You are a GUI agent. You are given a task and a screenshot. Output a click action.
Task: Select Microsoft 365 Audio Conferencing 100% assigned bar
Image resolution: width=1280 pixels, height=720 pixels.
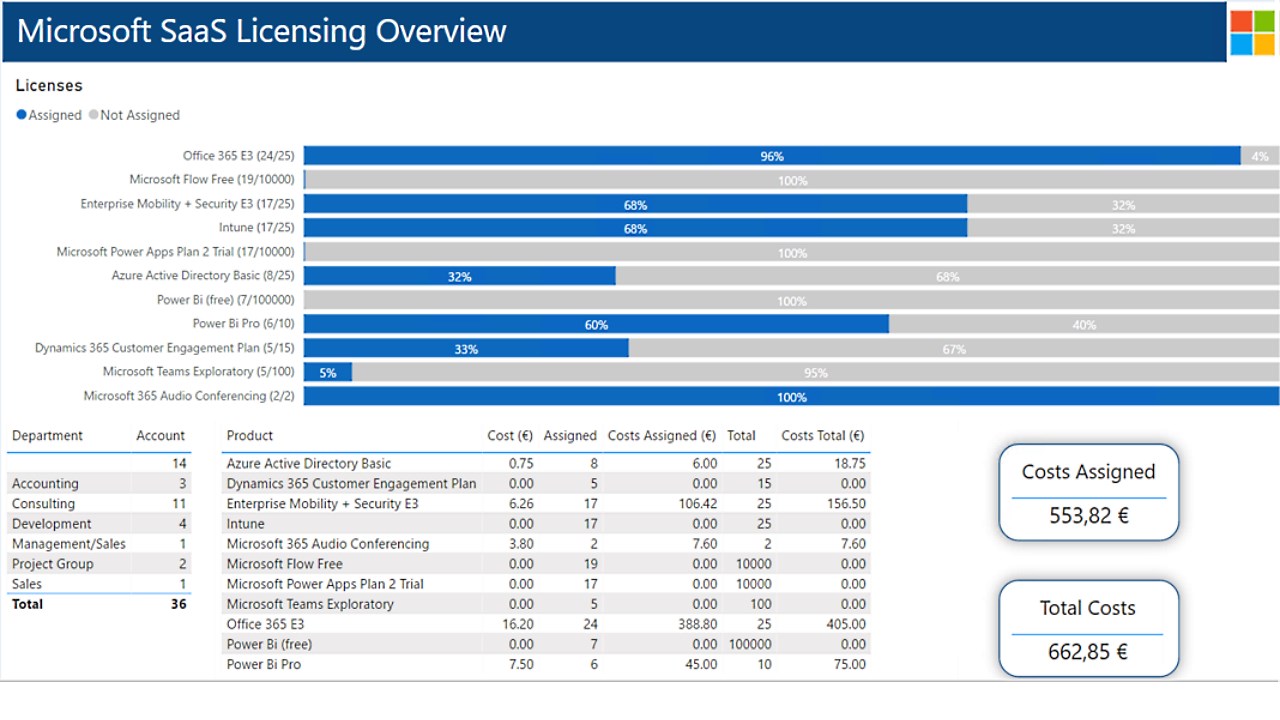792,396
